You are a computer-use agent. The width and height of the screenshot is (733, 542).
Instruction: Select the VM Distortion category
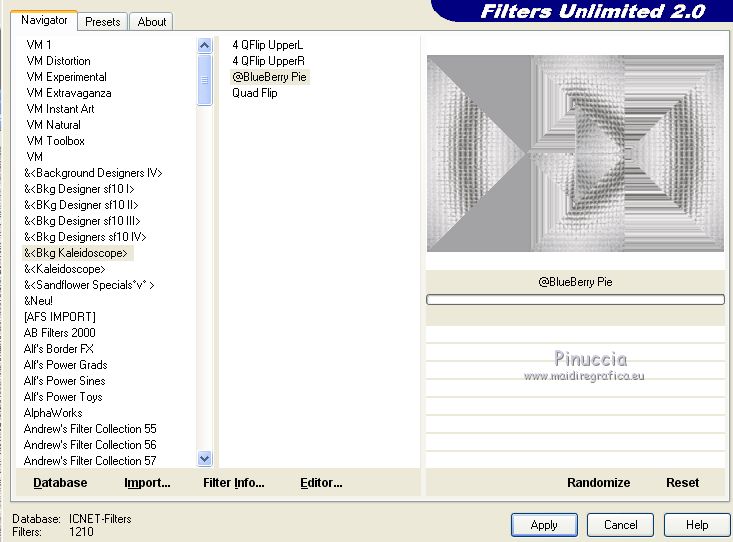[58, 61]
